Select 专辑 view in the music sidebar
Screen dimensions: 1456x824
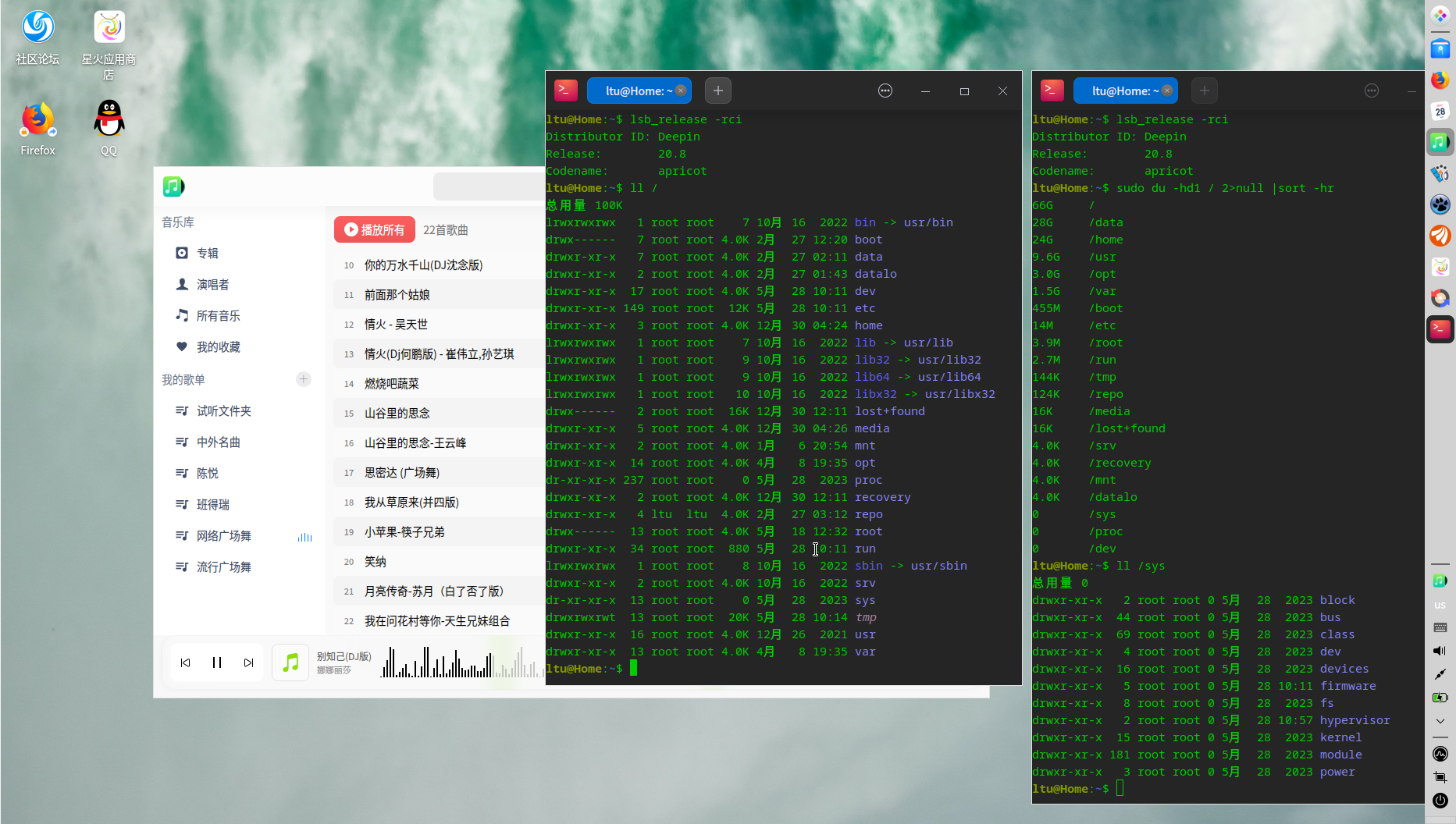click(207, 253)
